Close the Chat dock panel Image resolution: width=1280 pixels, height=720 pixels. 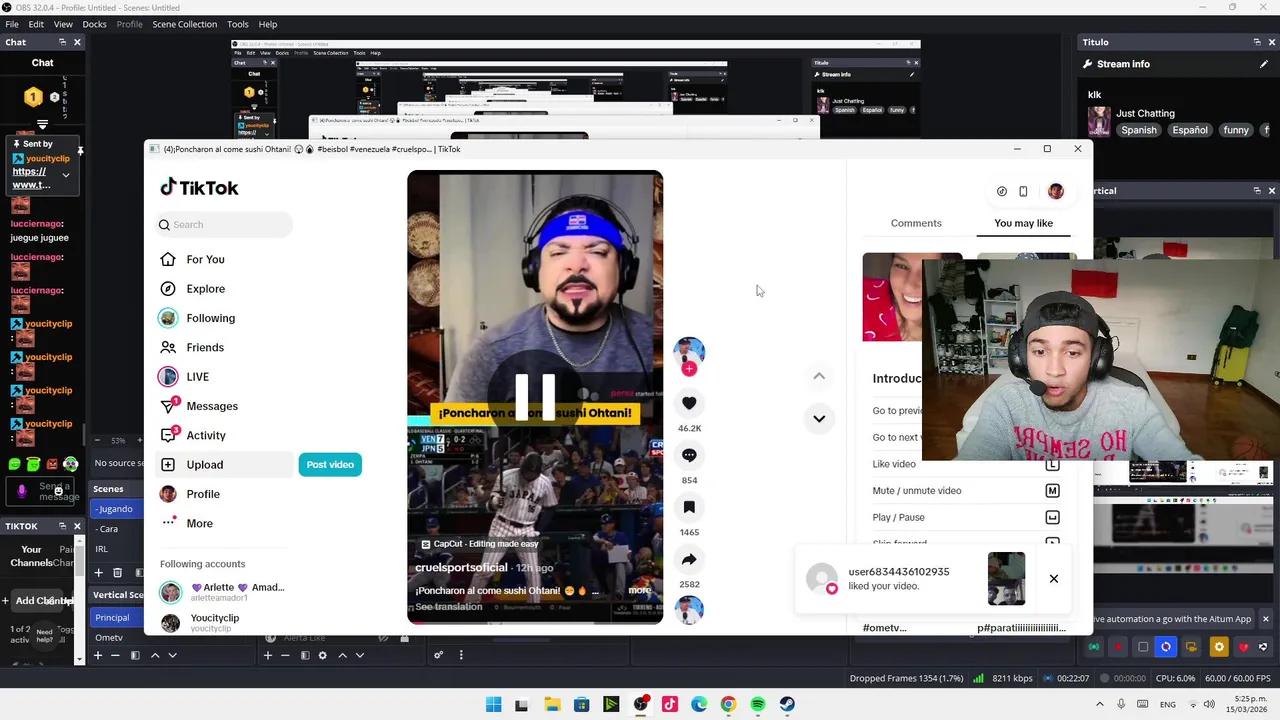tap(77, 42)
